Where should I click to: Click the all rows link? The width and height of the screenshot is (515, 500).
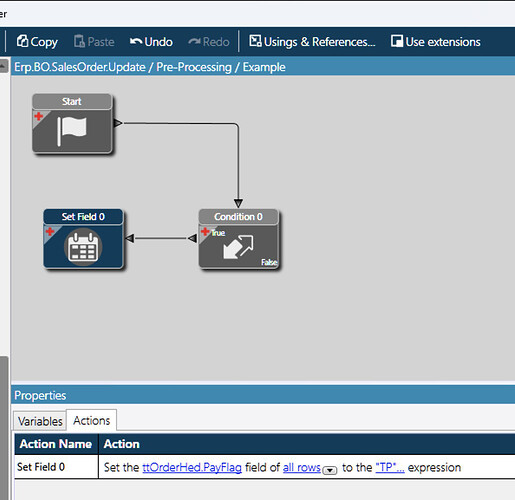pos(302,467)
